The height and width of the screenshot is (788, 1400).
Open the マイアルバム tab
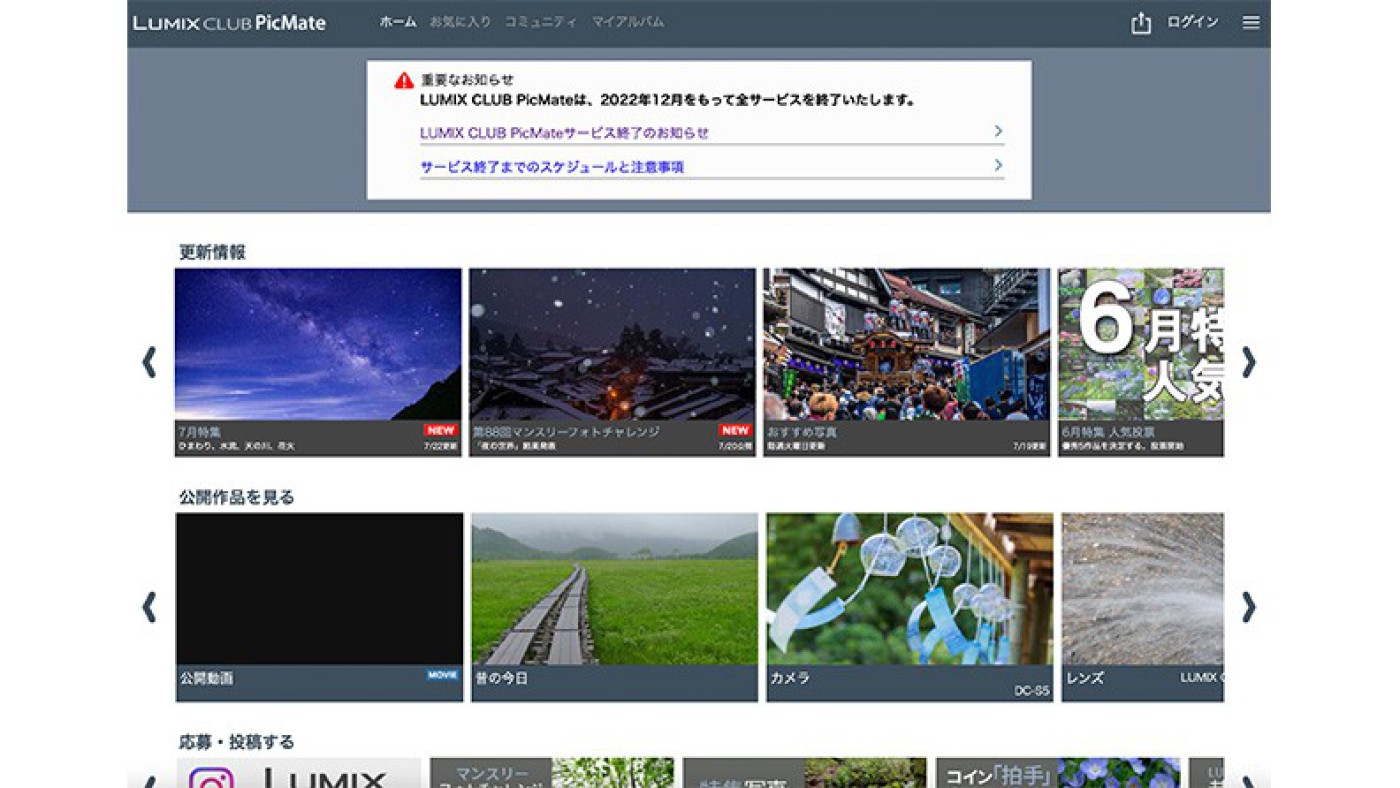pos(628,22)
